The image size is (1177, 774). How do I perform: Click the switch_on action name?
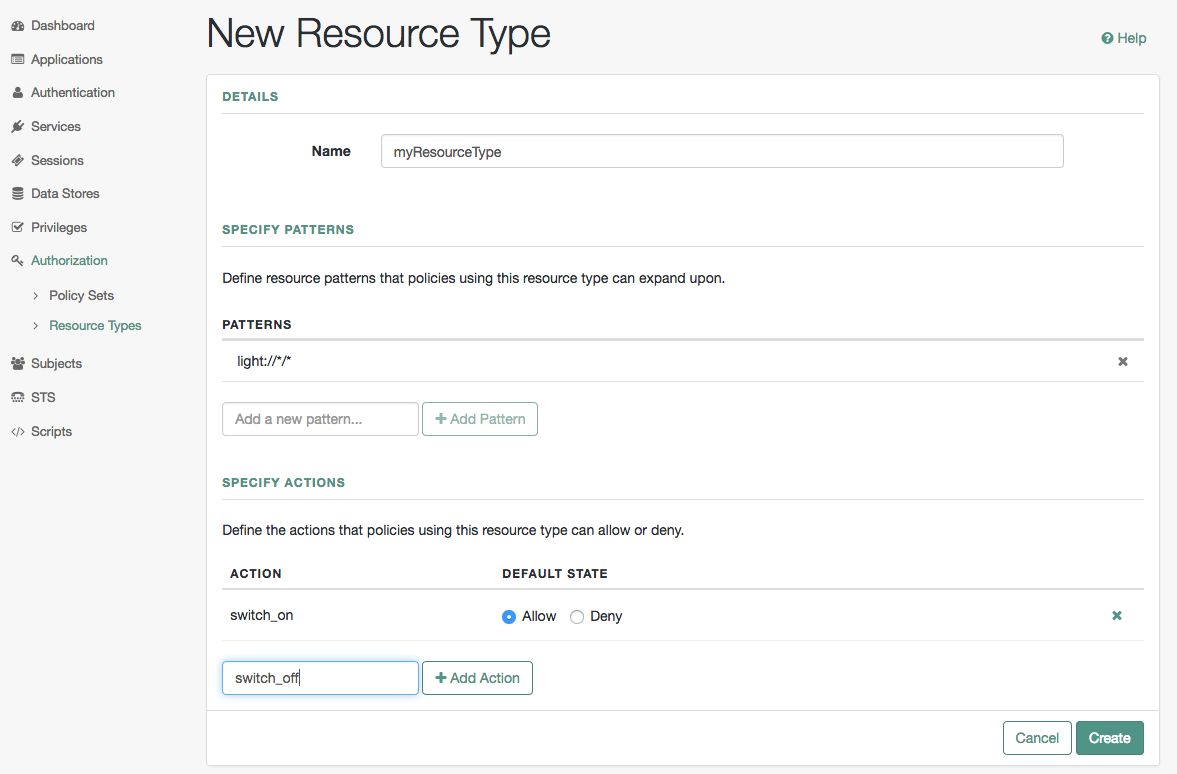click(x=261, y=616)
